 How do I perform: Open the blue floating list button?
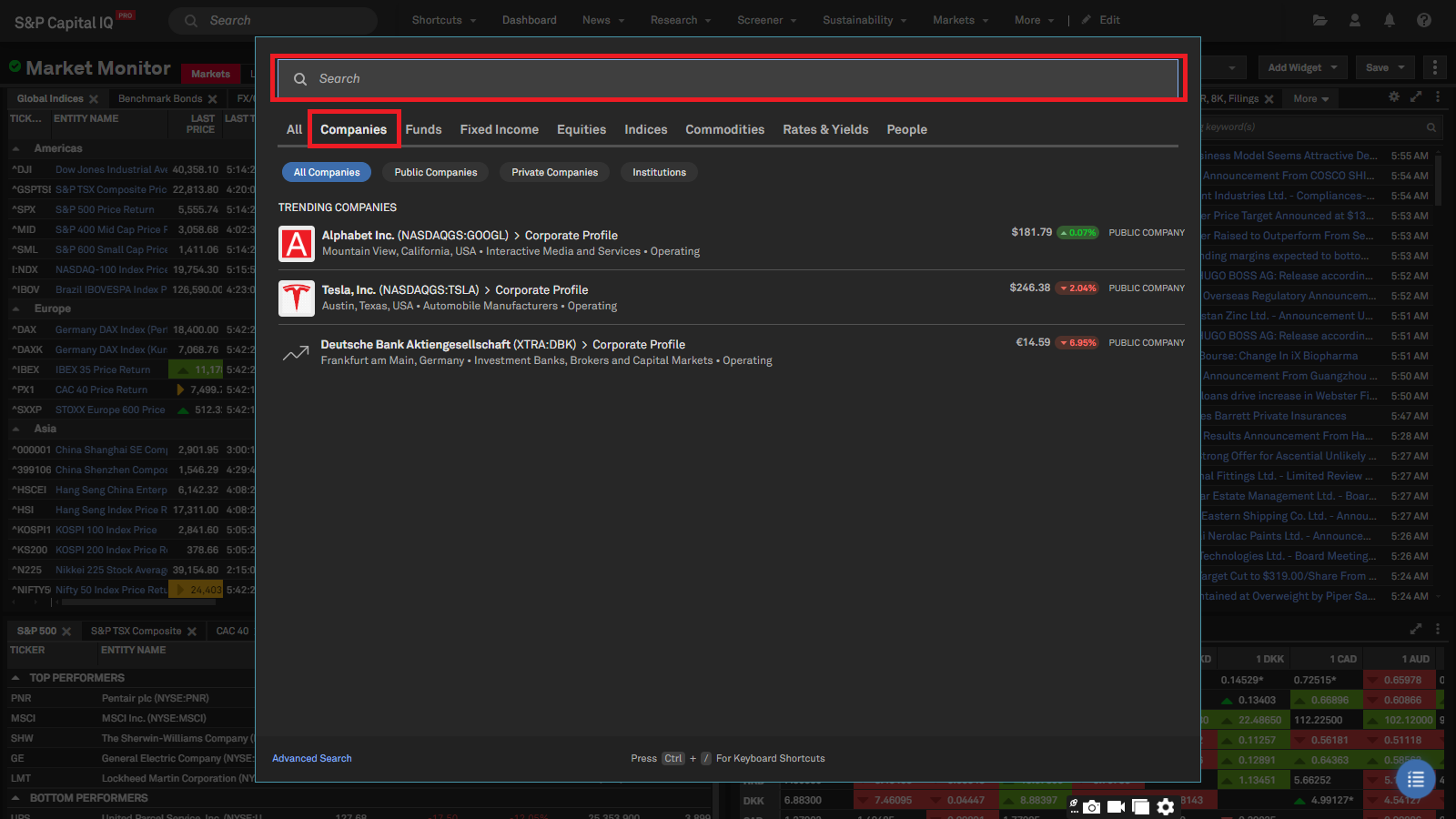pyautogui.click(x=1415, y=780)
